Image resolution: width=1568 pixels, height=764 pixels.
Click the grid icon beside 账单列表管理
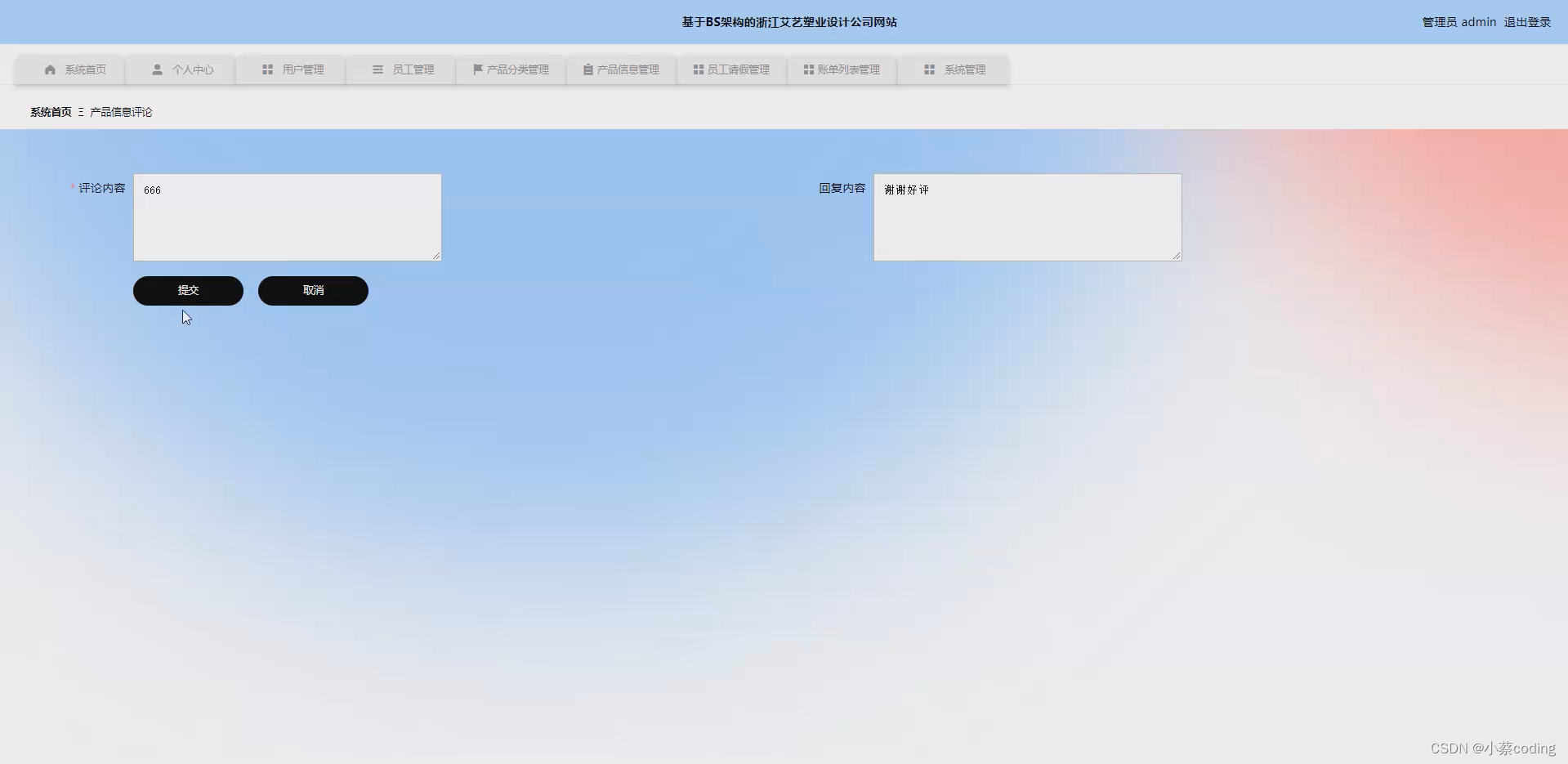tap(809, 69)
